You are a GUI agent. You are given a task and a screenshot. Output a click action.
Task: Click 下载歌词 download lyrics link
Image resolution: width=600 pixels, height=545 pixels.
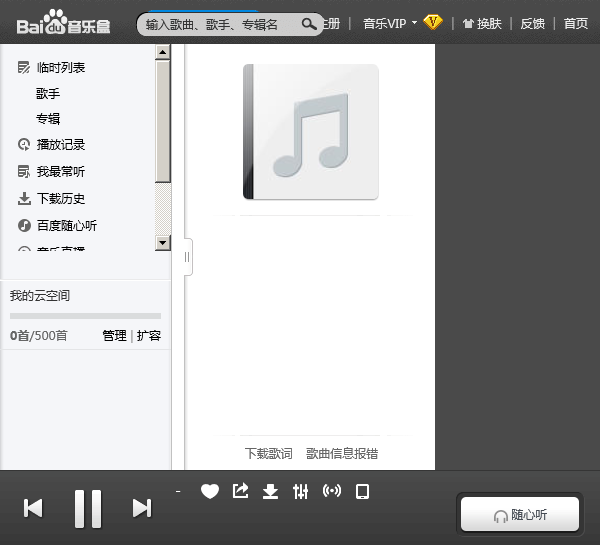(269, 454)
